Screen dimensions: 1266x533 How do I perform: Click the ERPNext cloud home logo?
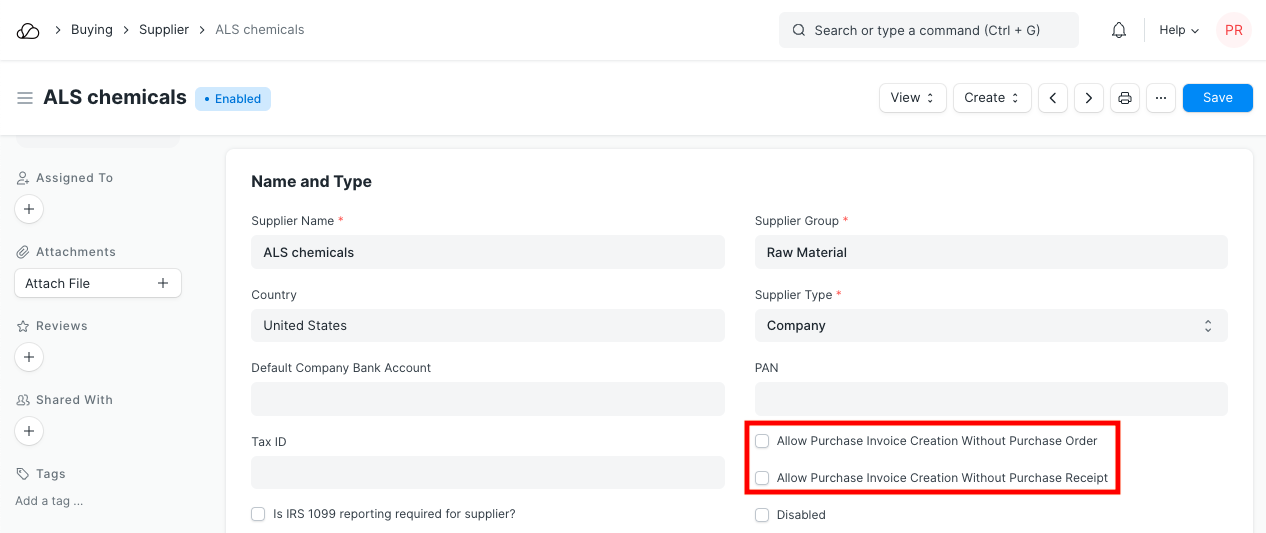[28, 30]
